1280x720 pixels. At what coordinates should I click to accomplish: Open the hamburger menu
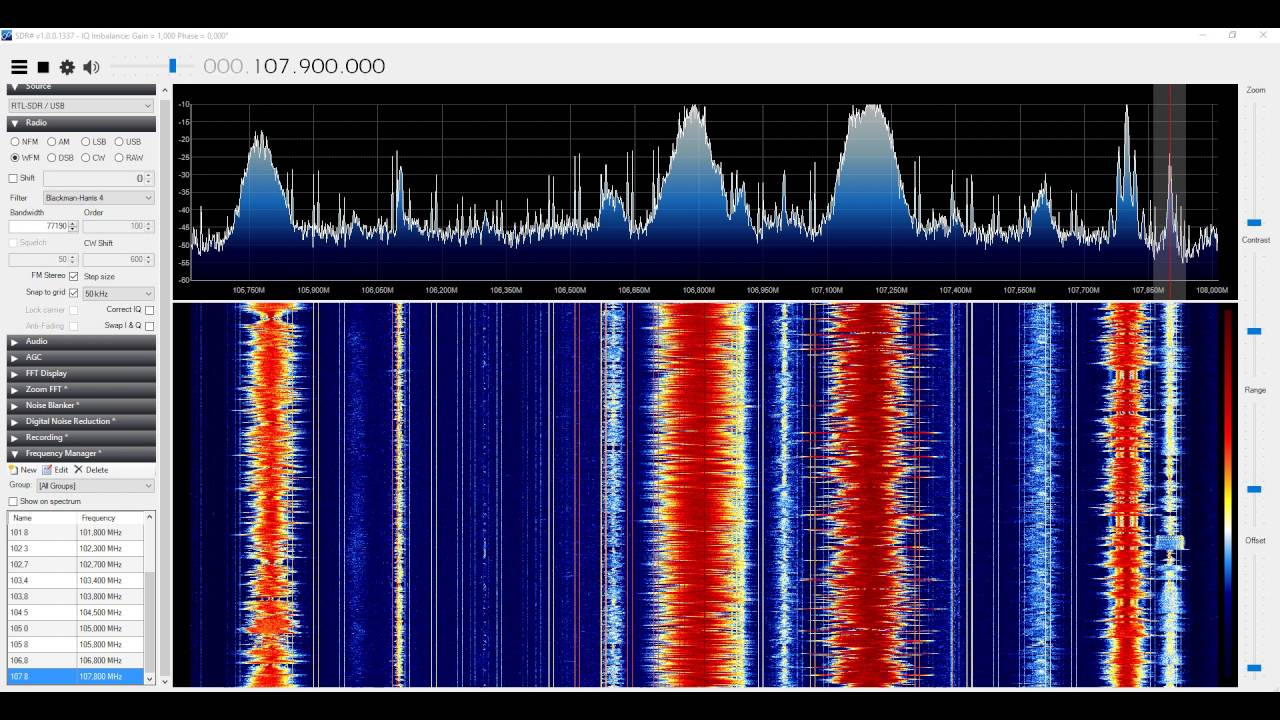[x=19, y=67]
